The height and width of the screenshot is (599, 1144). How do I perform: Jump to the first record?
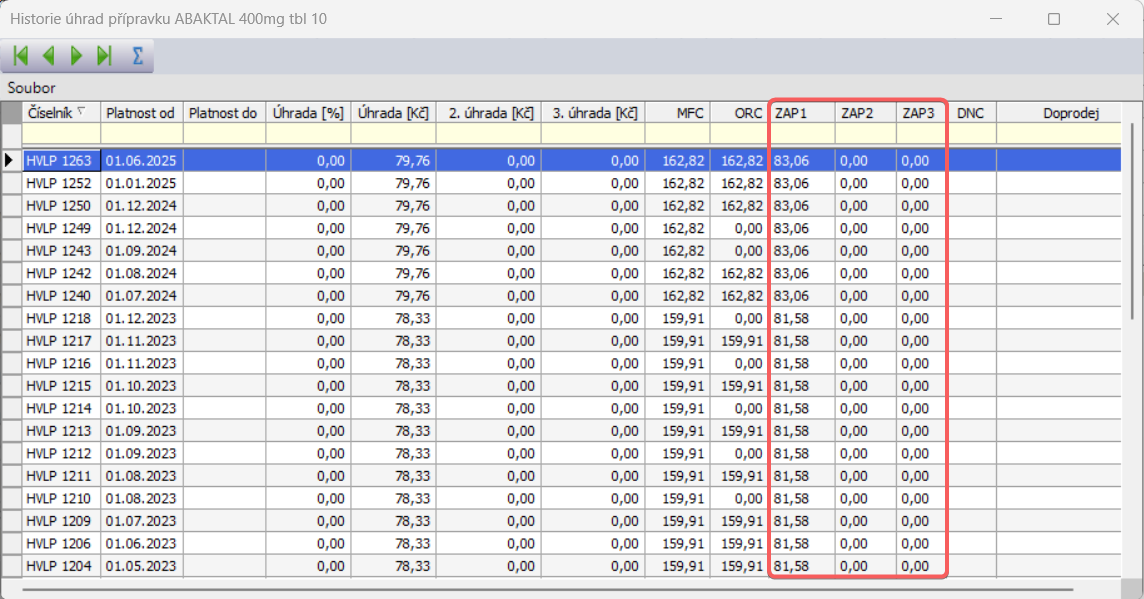20,56
